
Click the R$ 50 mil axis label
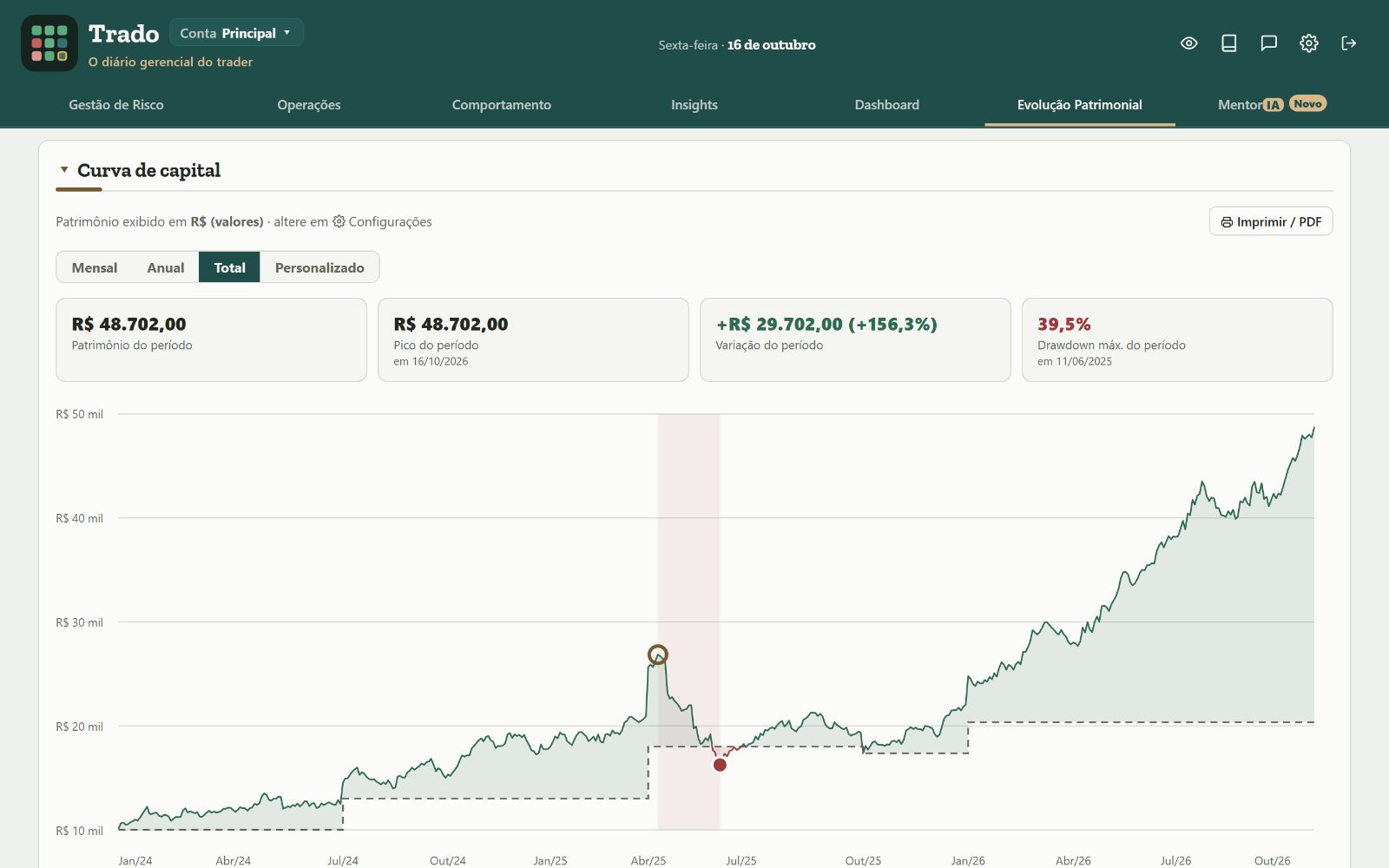pos(79,414)
